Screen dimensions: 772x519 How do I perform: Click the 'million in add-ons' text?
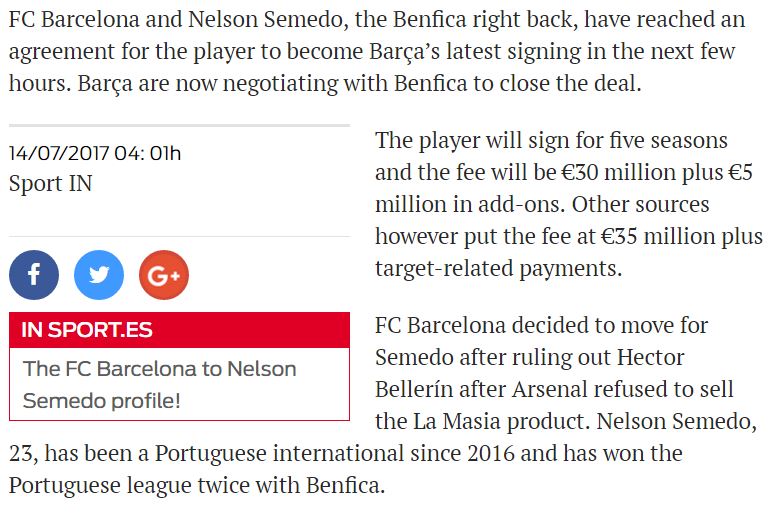(x=470, y=204)
